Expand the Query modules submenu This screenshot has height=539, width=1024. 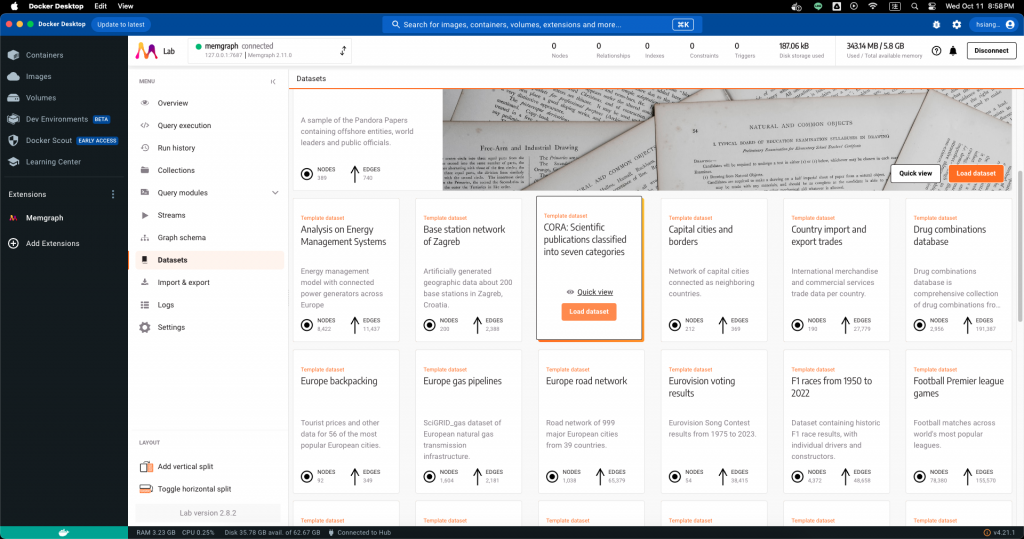click(275, 193)
